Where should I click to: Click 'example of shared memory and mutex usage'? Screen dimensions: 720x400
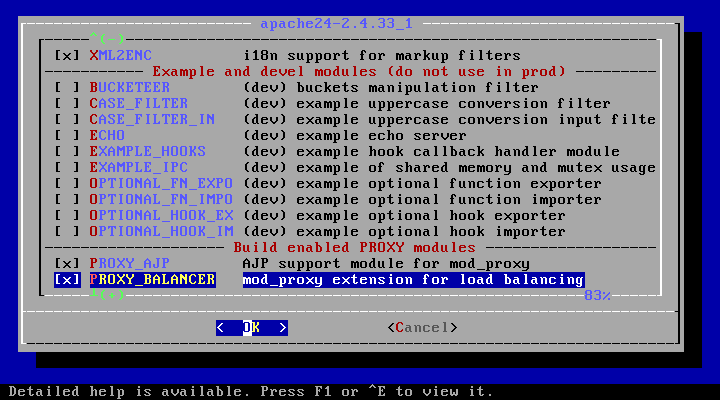coord(476,168)
